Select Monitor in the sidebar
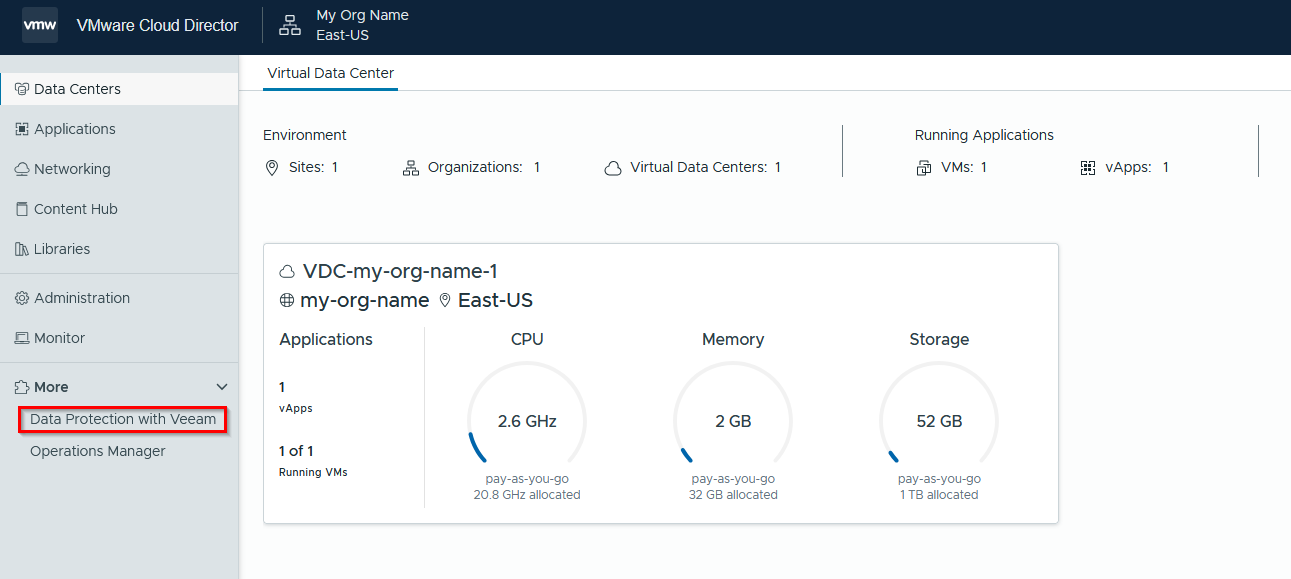Viewport: 1291px width, 579px height. 119,338
